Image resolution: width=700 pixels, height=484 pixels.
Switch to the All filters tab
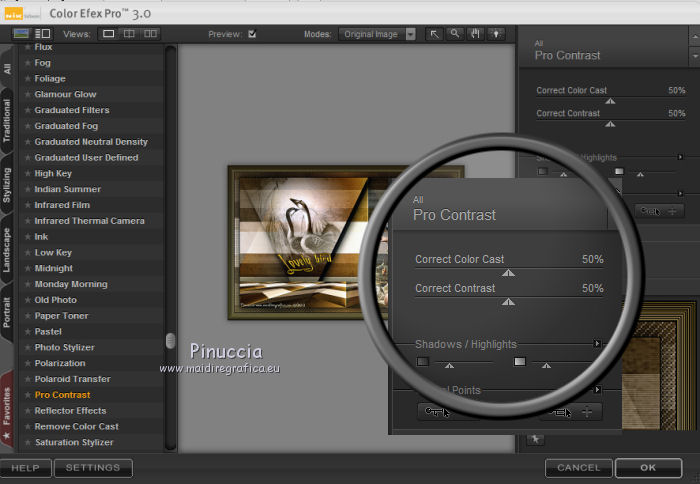pyautogui.click(x=7, y=68)
